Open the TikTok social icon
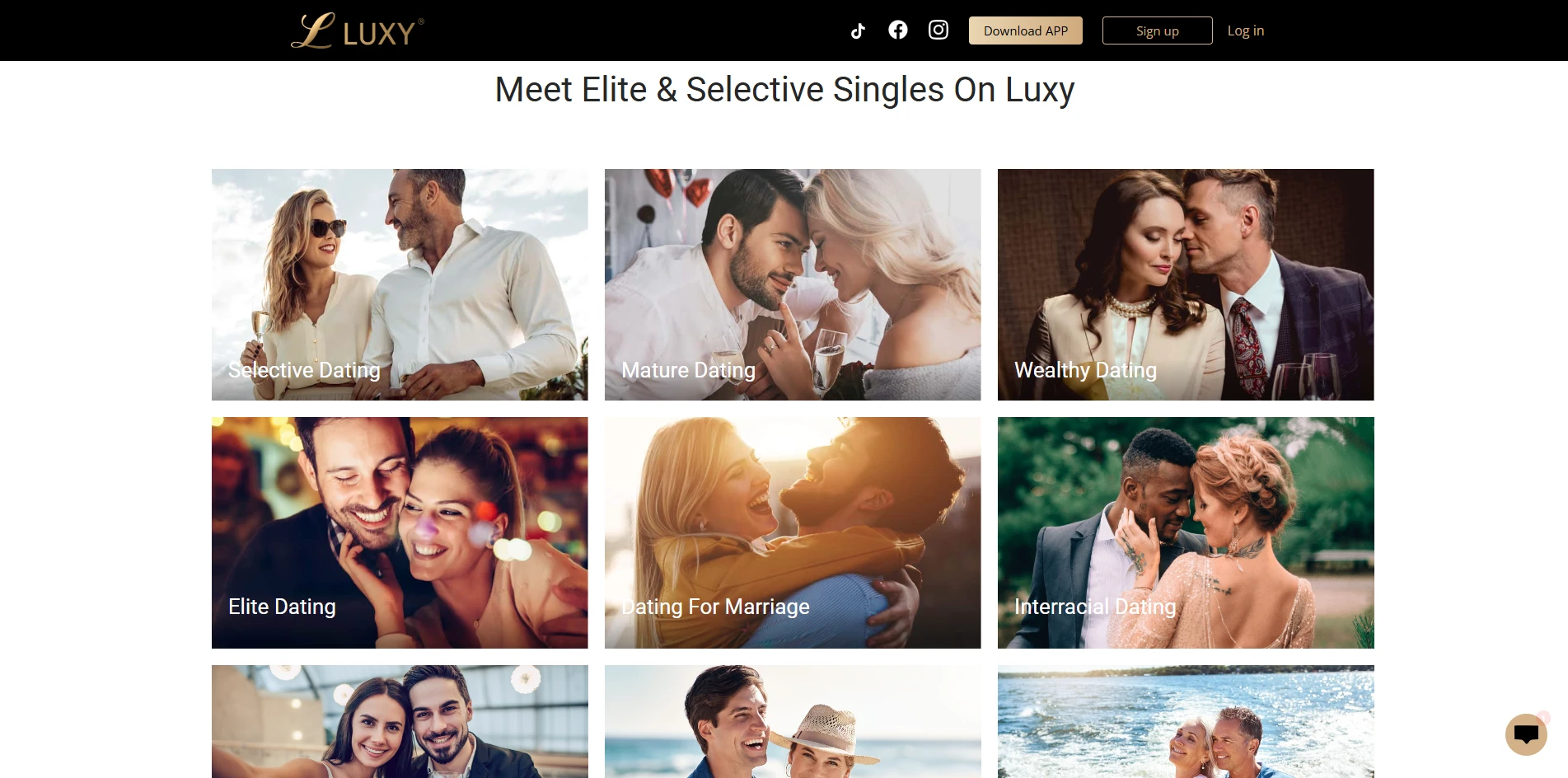The width and height of the screenshot is (1568, 778). click(858, 31)
